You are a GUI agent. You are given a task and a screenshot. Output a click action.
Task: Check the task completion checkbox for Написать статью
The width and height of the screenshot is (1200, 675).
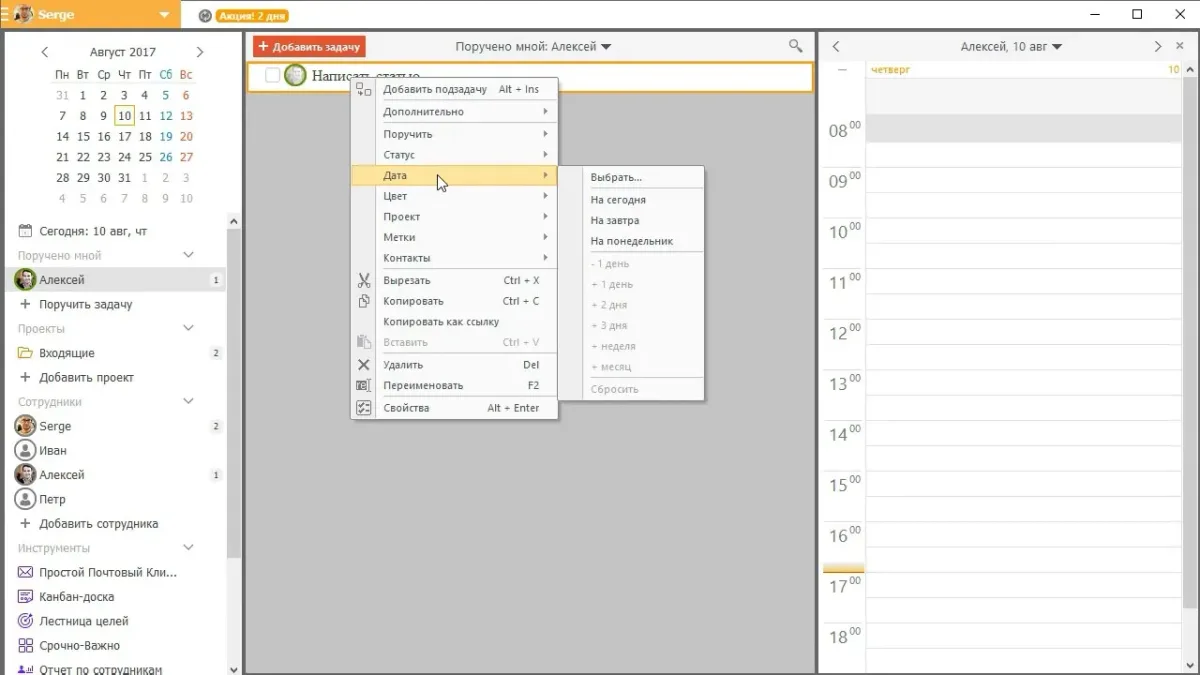tap(272, 76)
